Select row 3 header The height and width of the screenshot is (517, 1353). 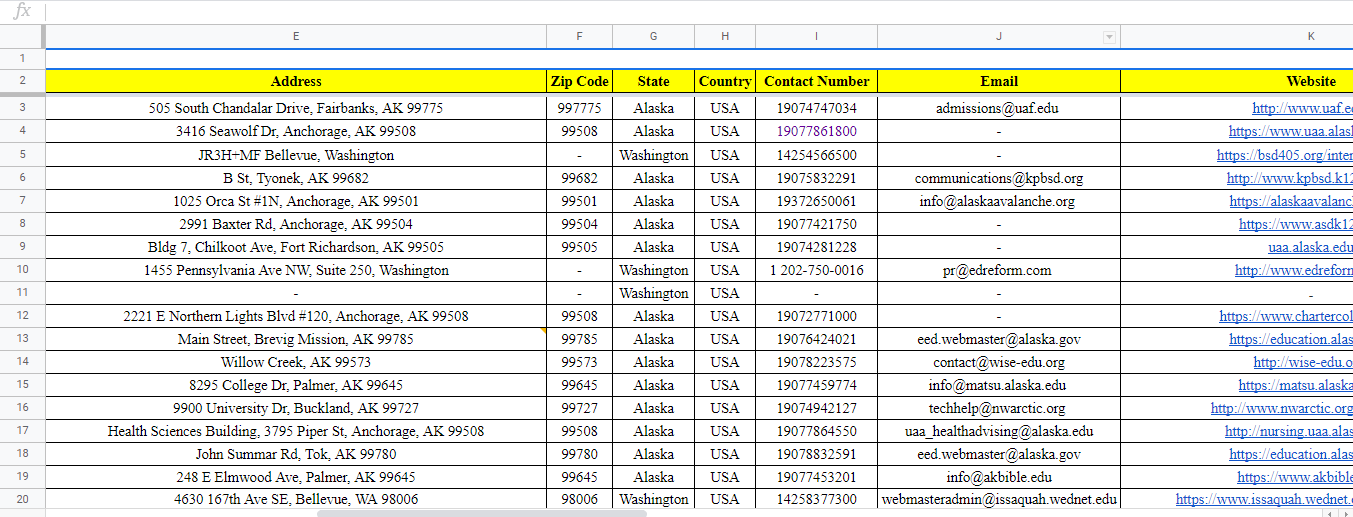(22, 107)
